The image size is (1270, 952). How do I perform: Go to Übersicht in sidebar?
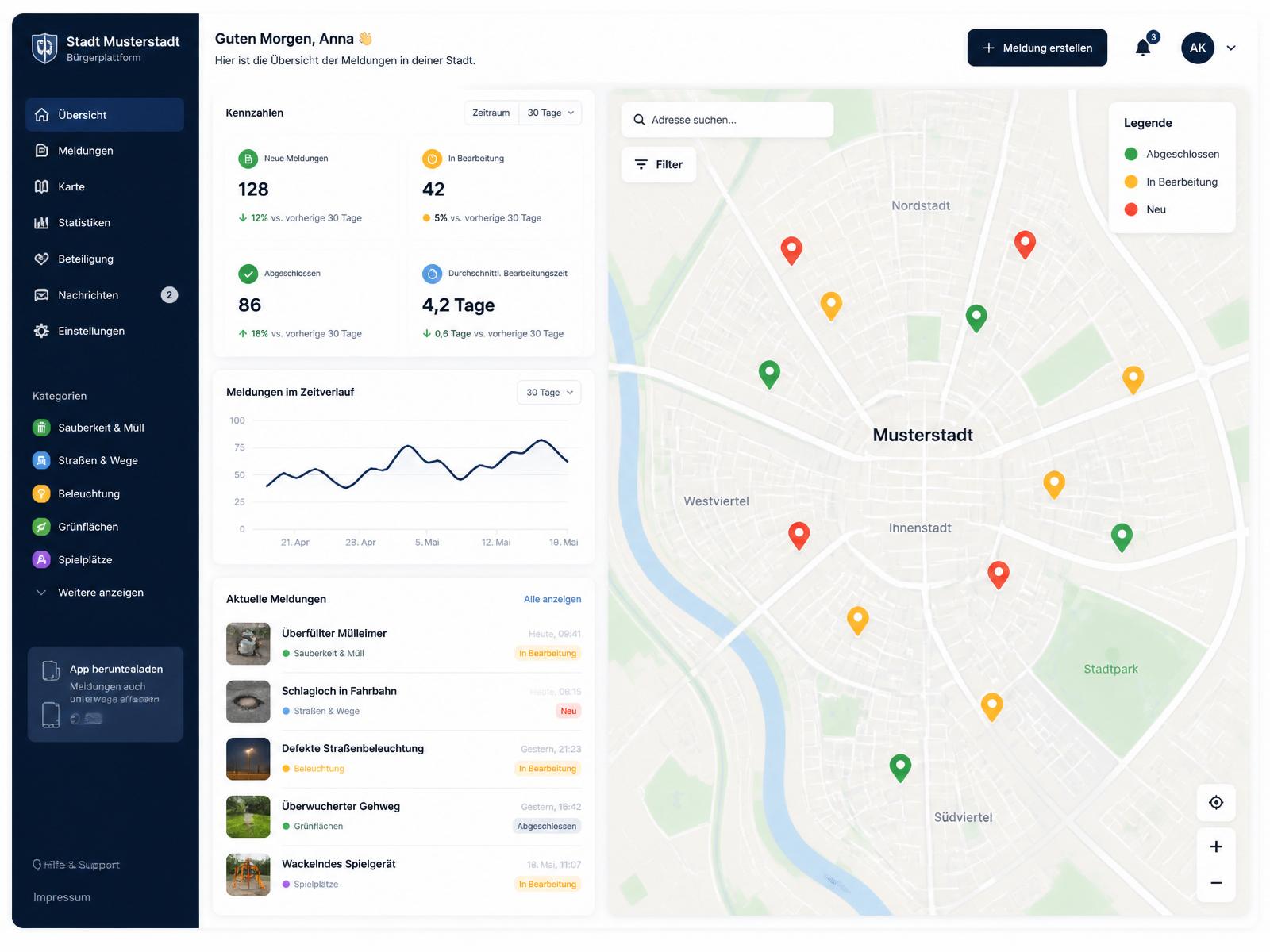tap(105, 114)
